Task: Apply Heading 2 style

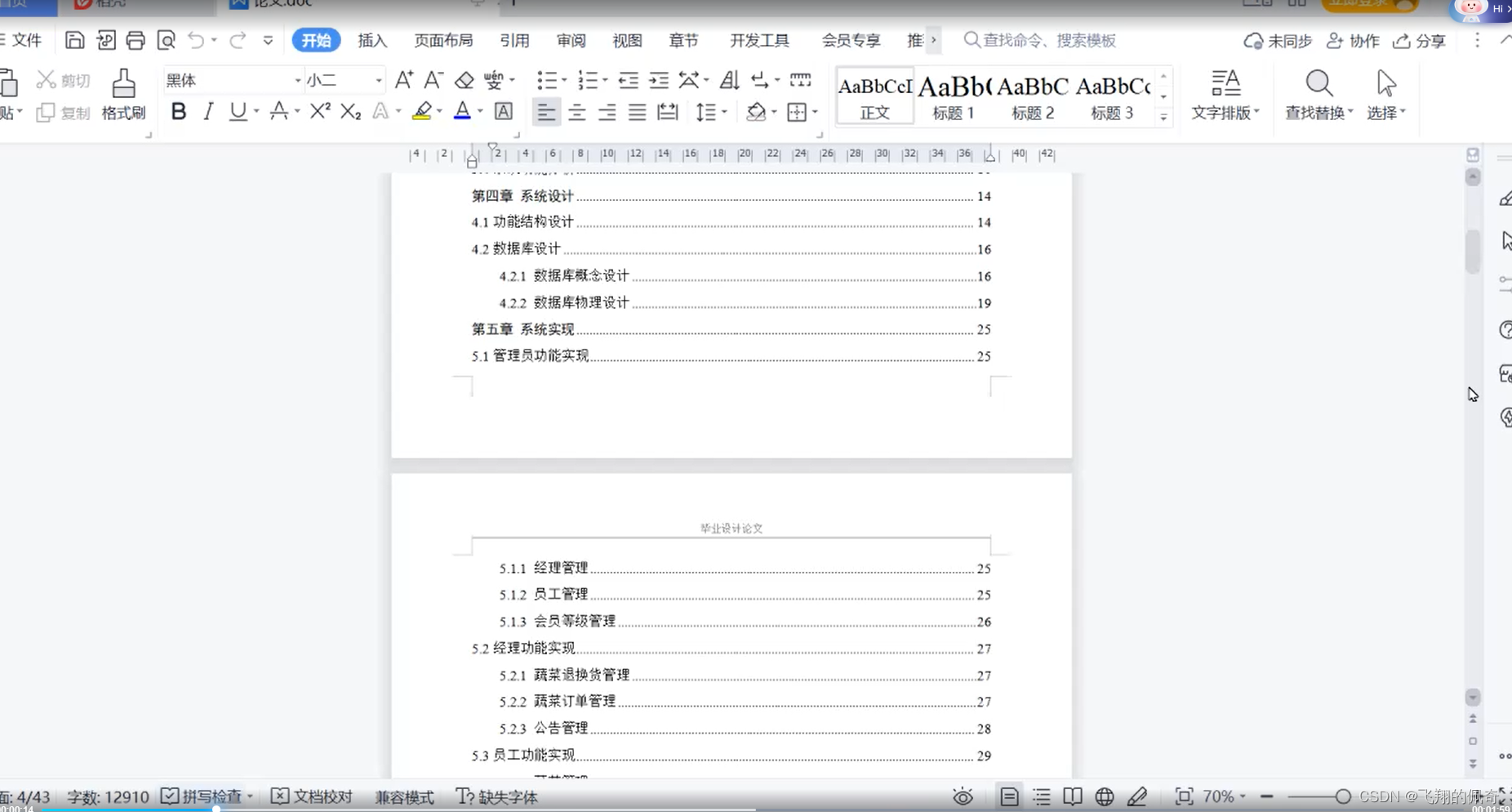Action: pos(1033,96)
